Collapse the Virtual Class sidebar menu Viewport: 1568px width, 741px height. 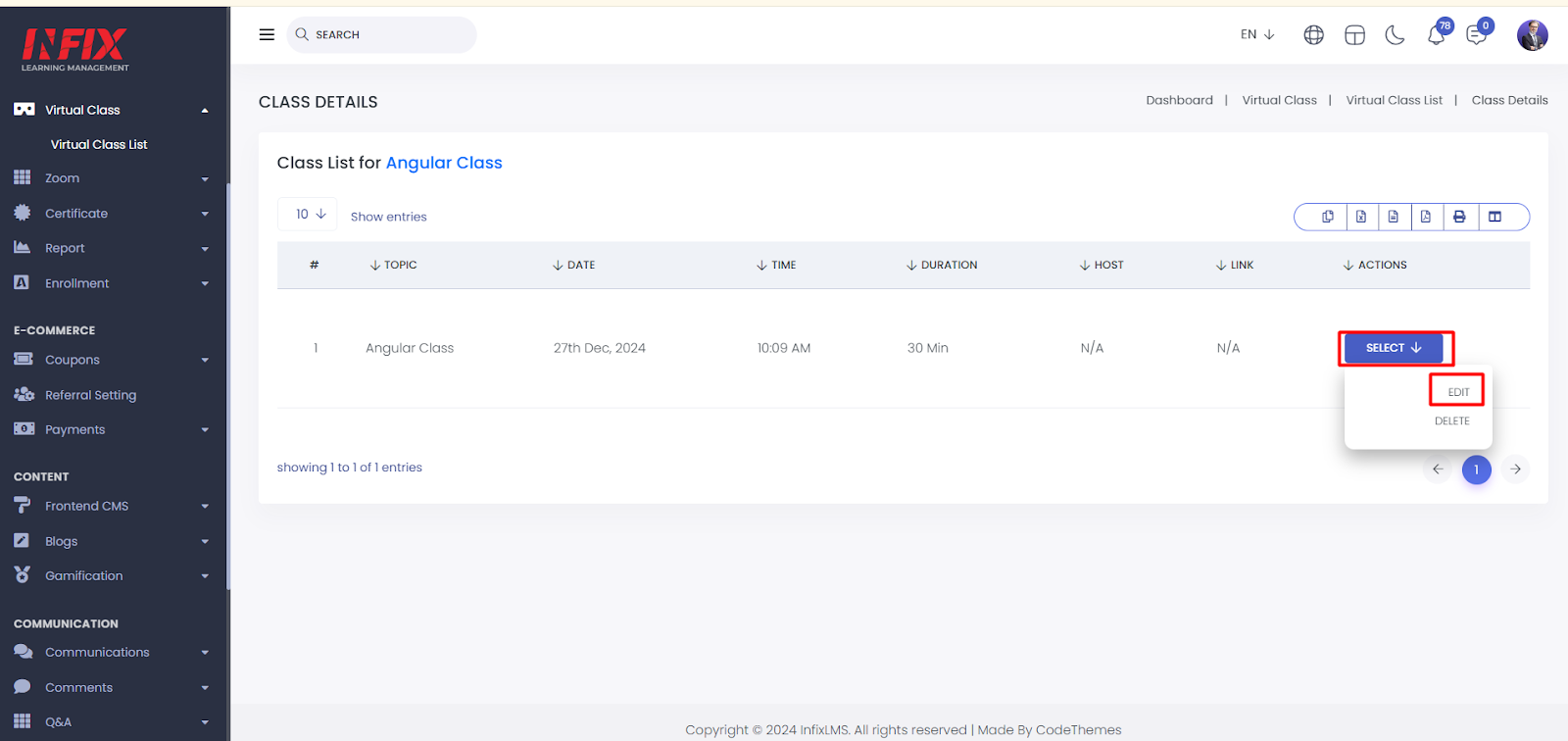point(111,110)
